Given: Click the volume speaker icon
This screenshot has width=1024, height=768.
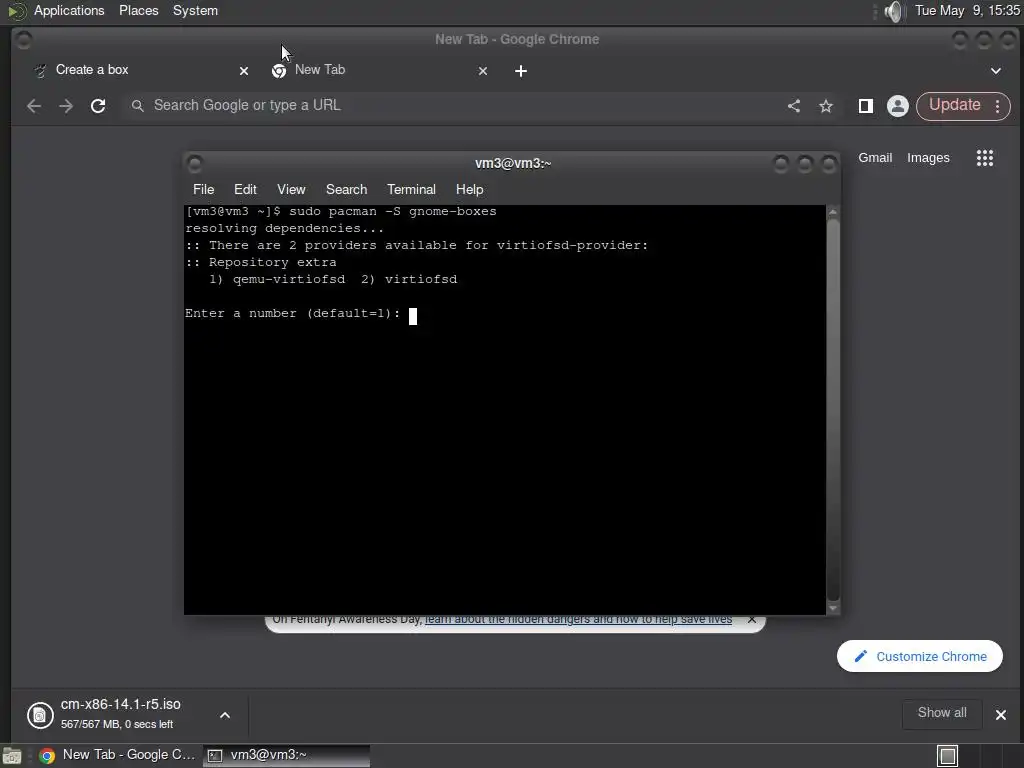Looking at the screenshot, I should (x=893, y=11).
